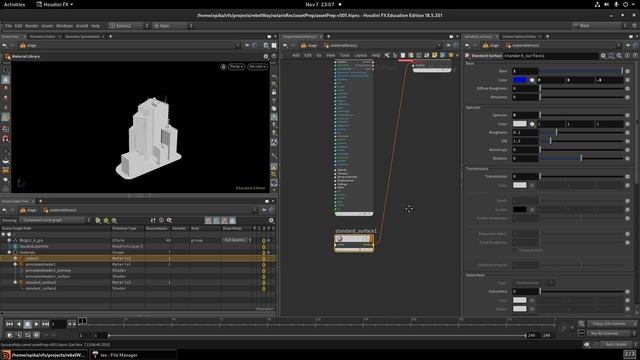
Task: Open the Render menu
Action: 31,26
